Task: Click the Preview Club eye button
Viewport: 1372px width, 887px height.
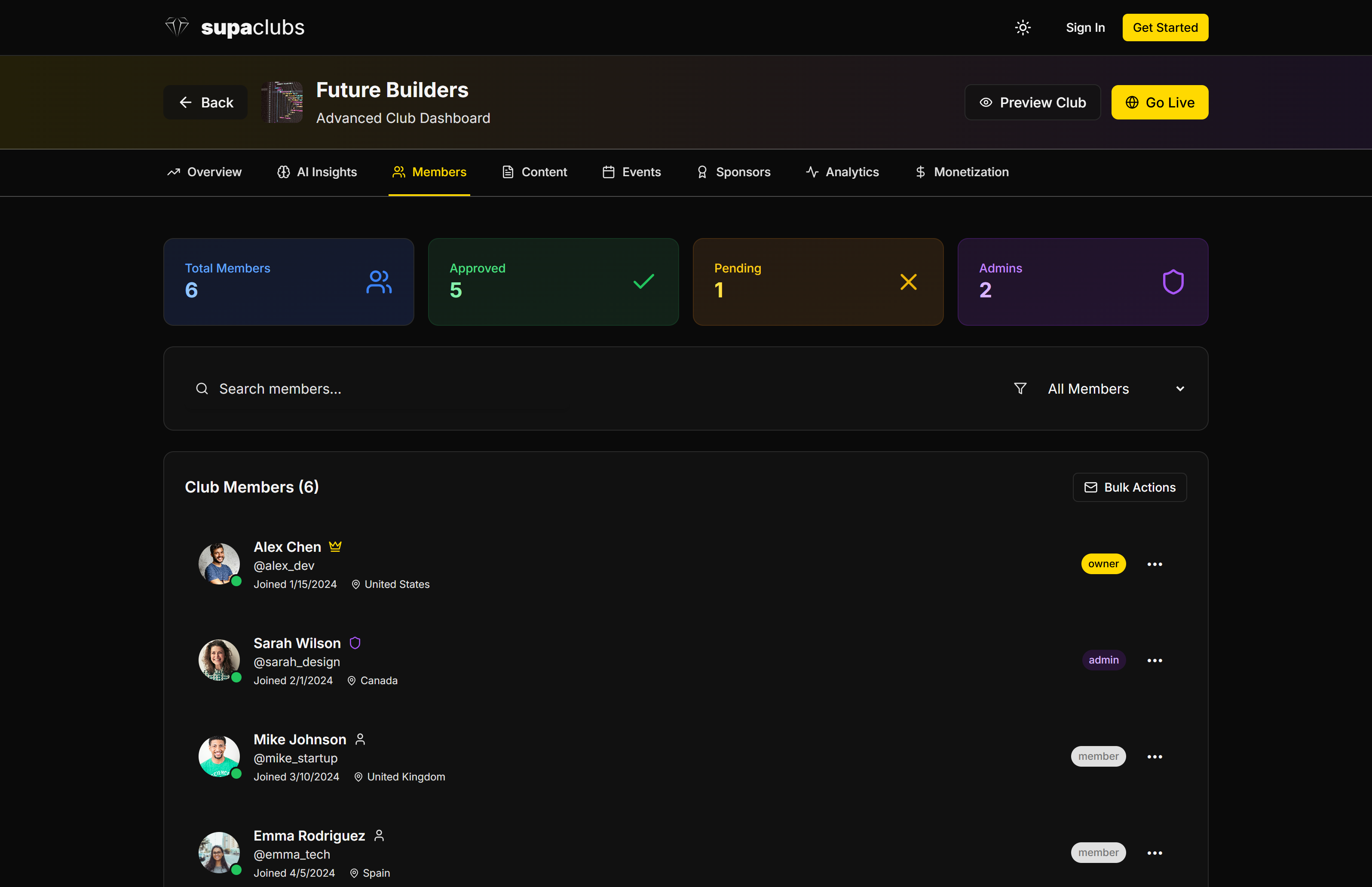Action: pyautogui.click(x=1032, y=103)
